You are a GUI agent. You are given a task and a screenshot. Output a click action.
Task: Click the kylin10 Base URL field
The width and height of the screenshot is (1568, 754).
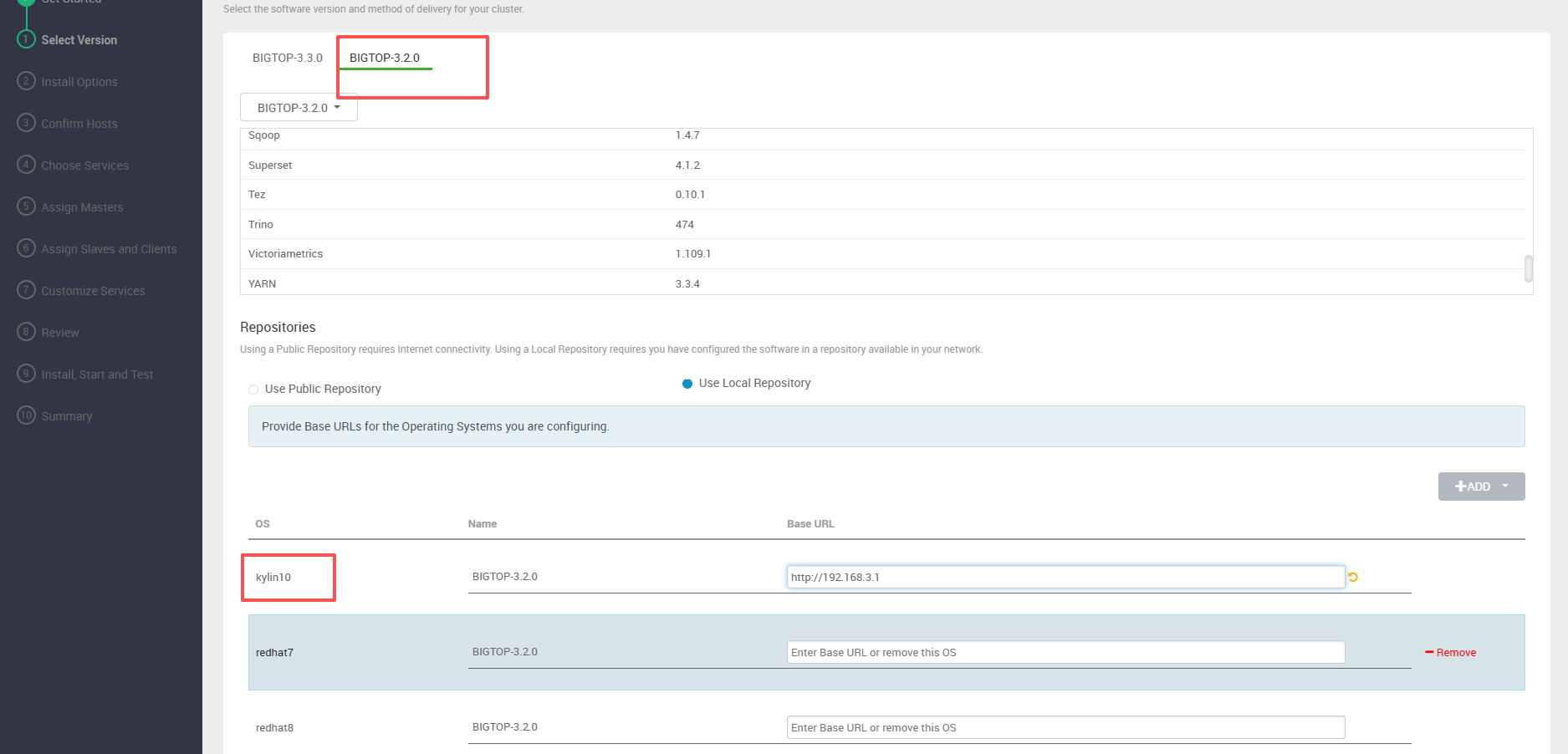click(1065, 577)
